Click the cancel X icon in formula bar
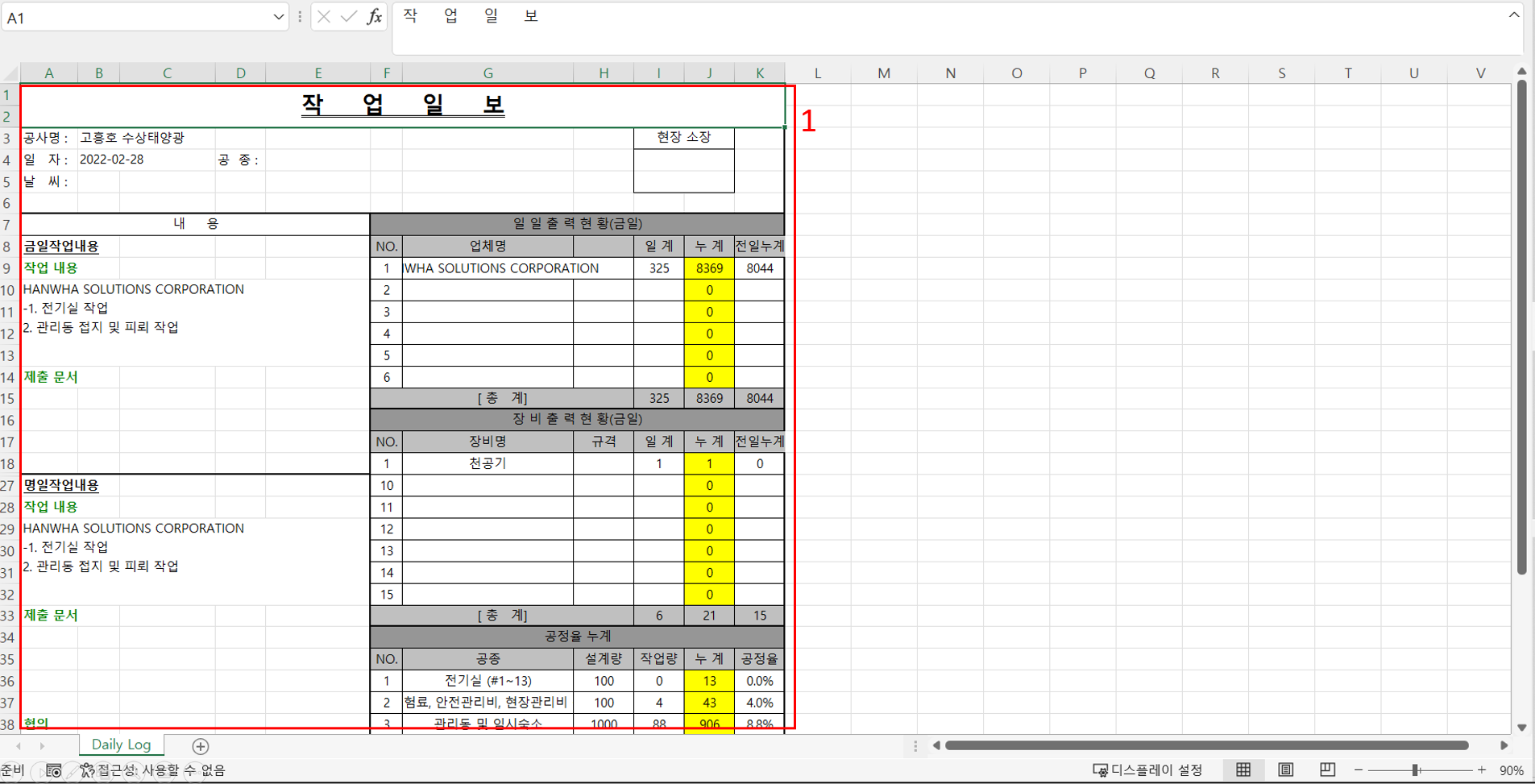Screen dimensions: 1535x784 tap(324, 17)
